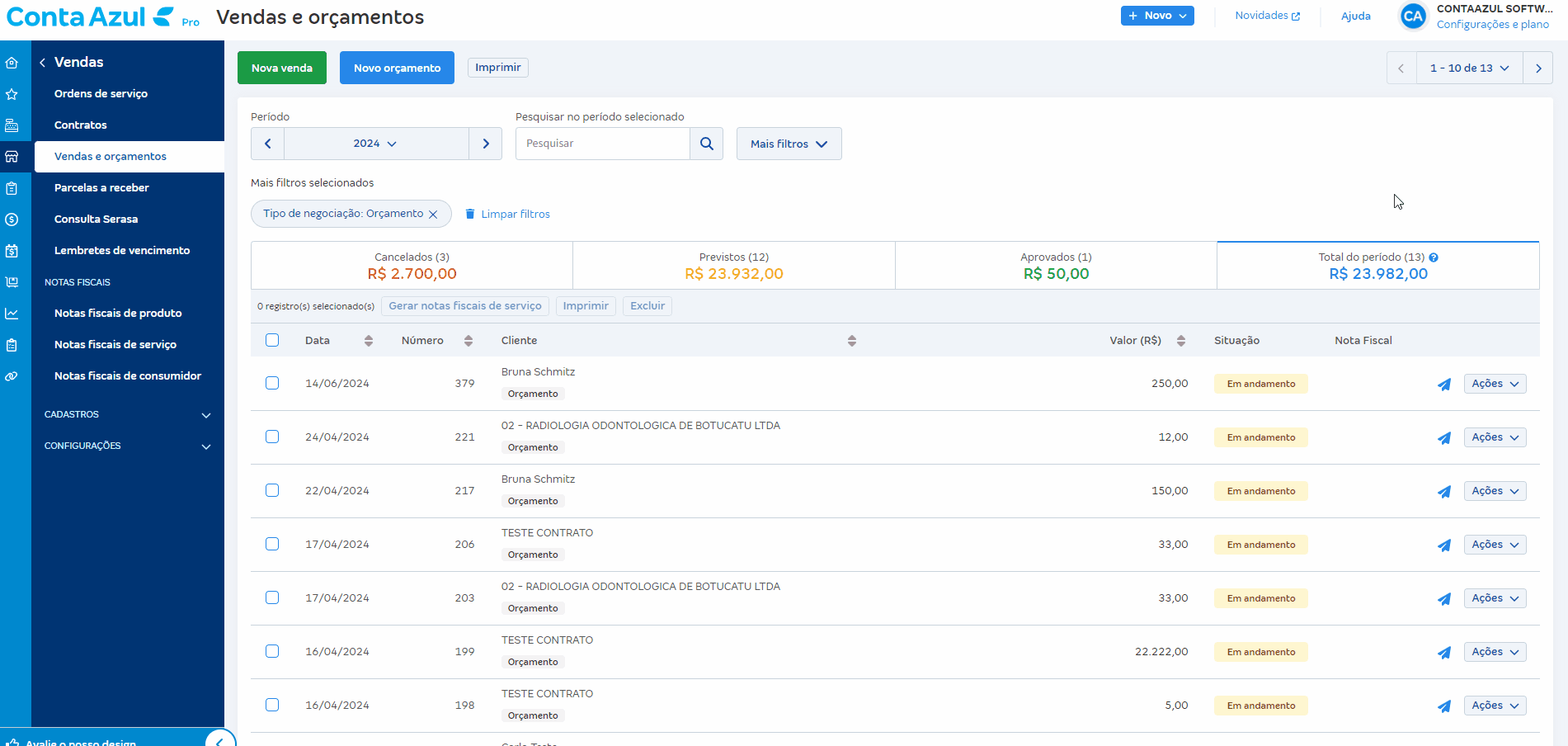Open Ações dropdown for number 206

(1495, 545)
